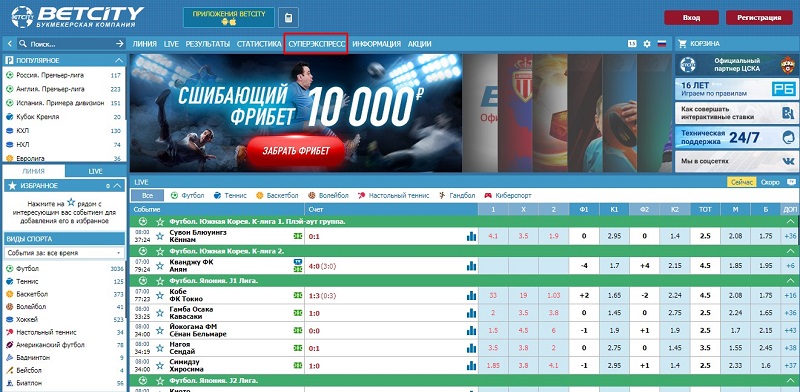
Task: Star the Нагоя vs Сендай match
Action: click(x=160, y=348)
